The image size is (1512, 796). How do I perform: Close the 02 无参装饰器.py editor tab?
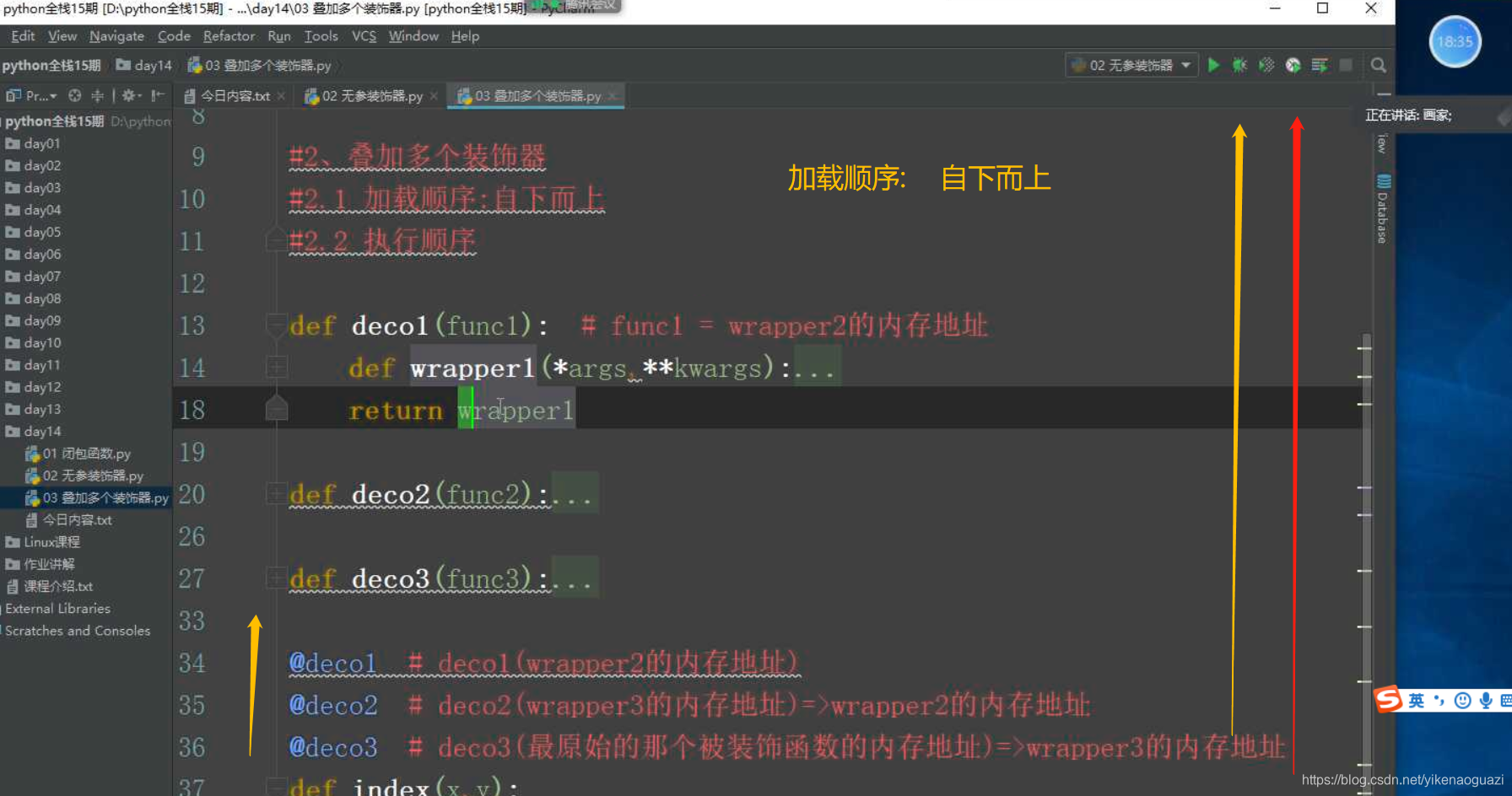pyautogui.click(x=434, y=96)
